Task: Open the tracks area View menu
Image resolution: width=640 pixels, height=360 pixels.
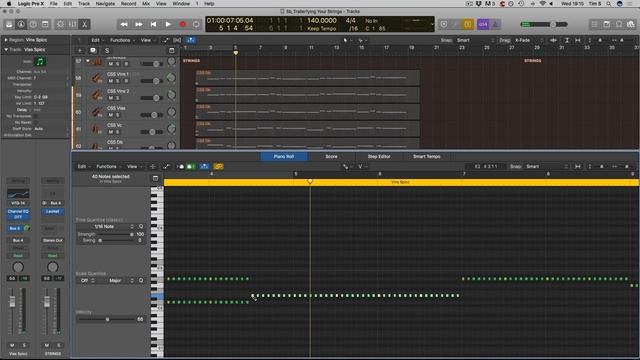Action: pyautogui.click(x=147, y=40)
